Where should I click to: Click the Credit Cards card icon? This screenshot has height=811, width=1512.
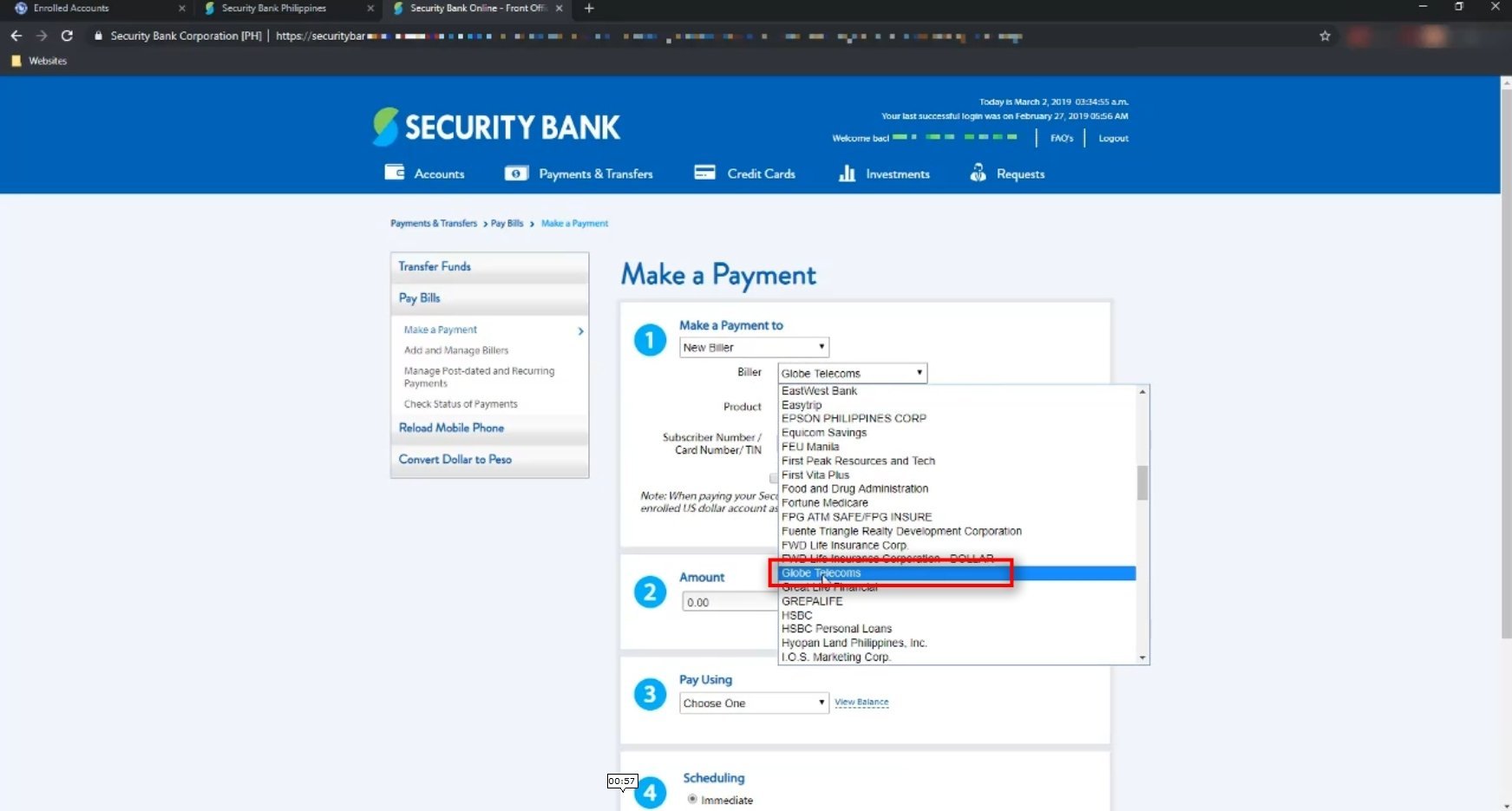(x=704, y=173)
